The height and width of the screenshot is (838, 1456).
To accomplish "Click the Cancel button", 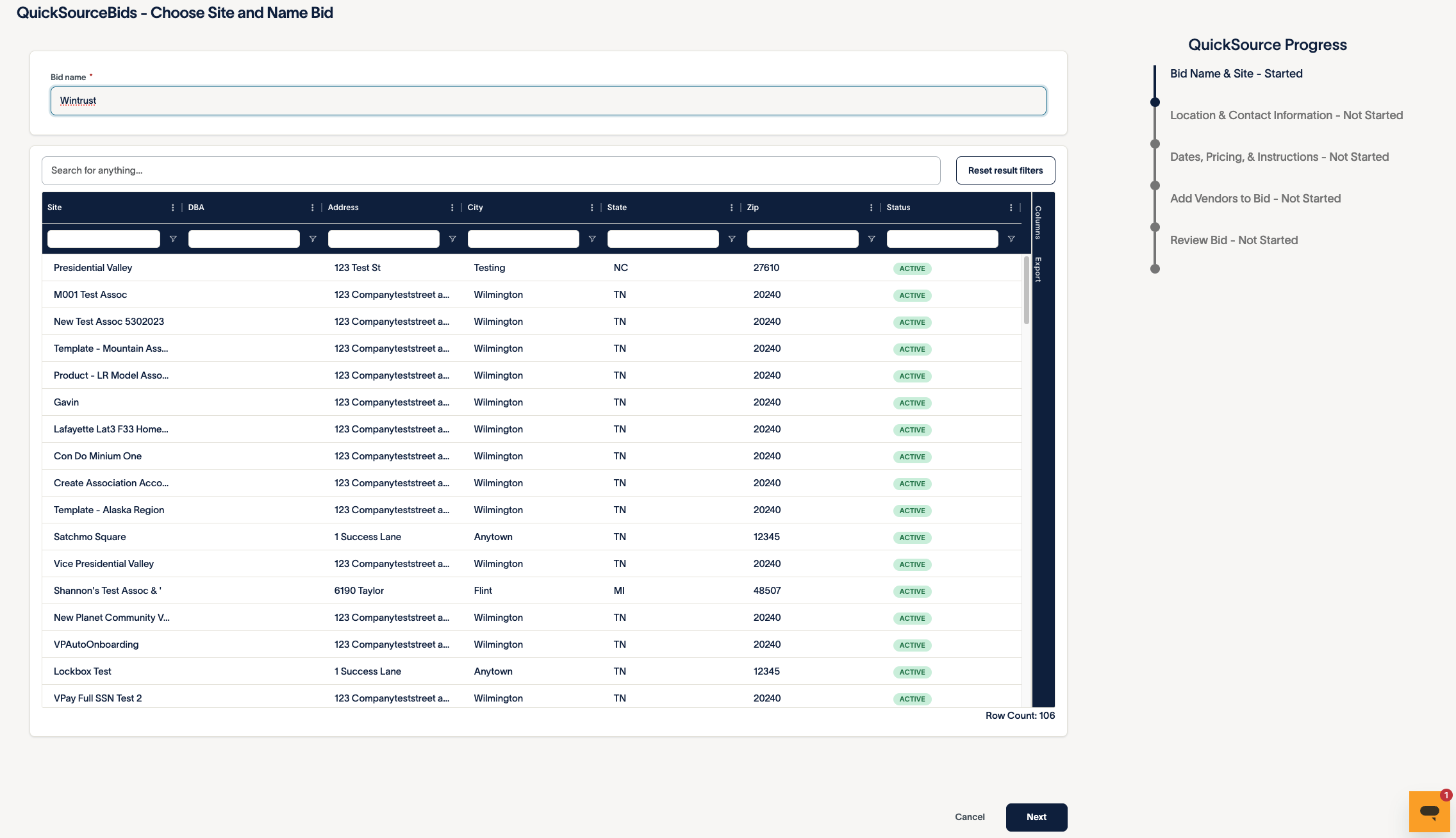I will [970, 817].
